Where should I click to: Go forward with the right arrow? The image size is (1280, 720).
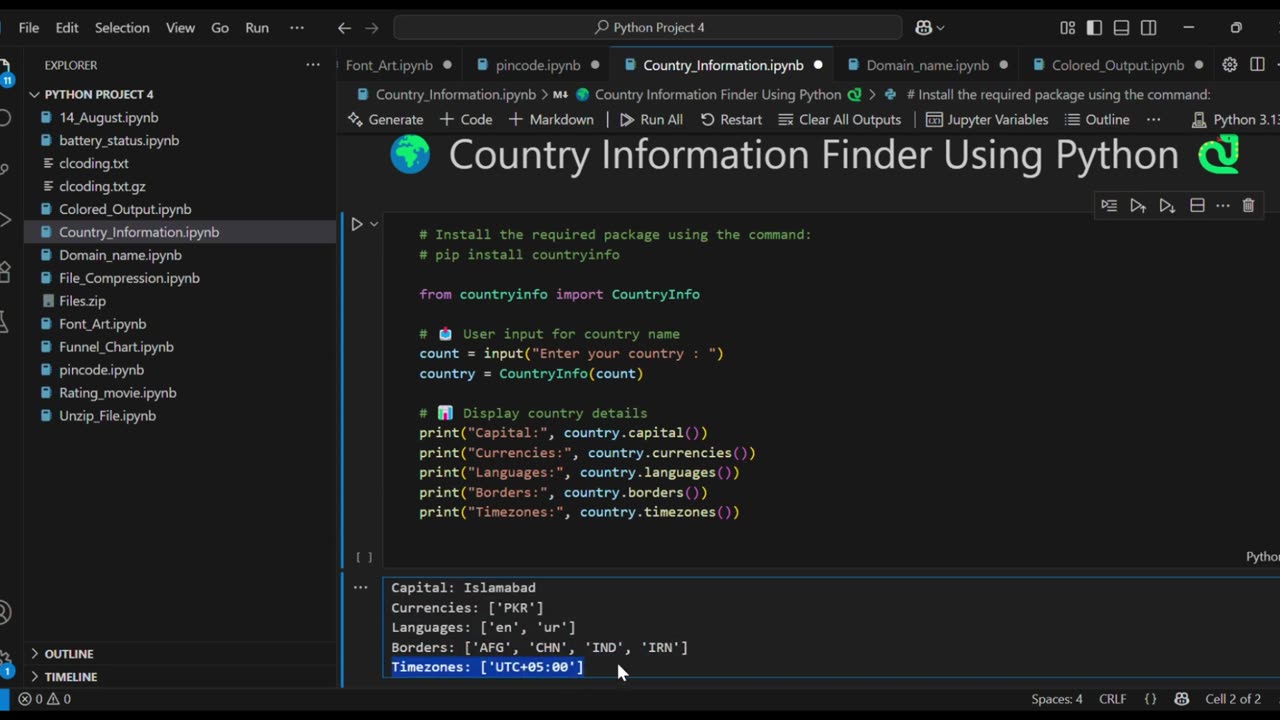[x=372, y=28]
